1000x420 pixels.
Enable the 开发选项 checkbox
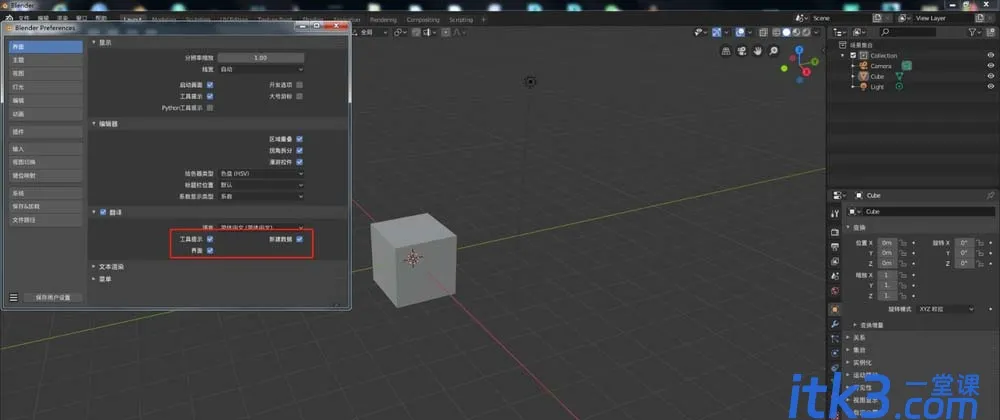coord(300,84)
